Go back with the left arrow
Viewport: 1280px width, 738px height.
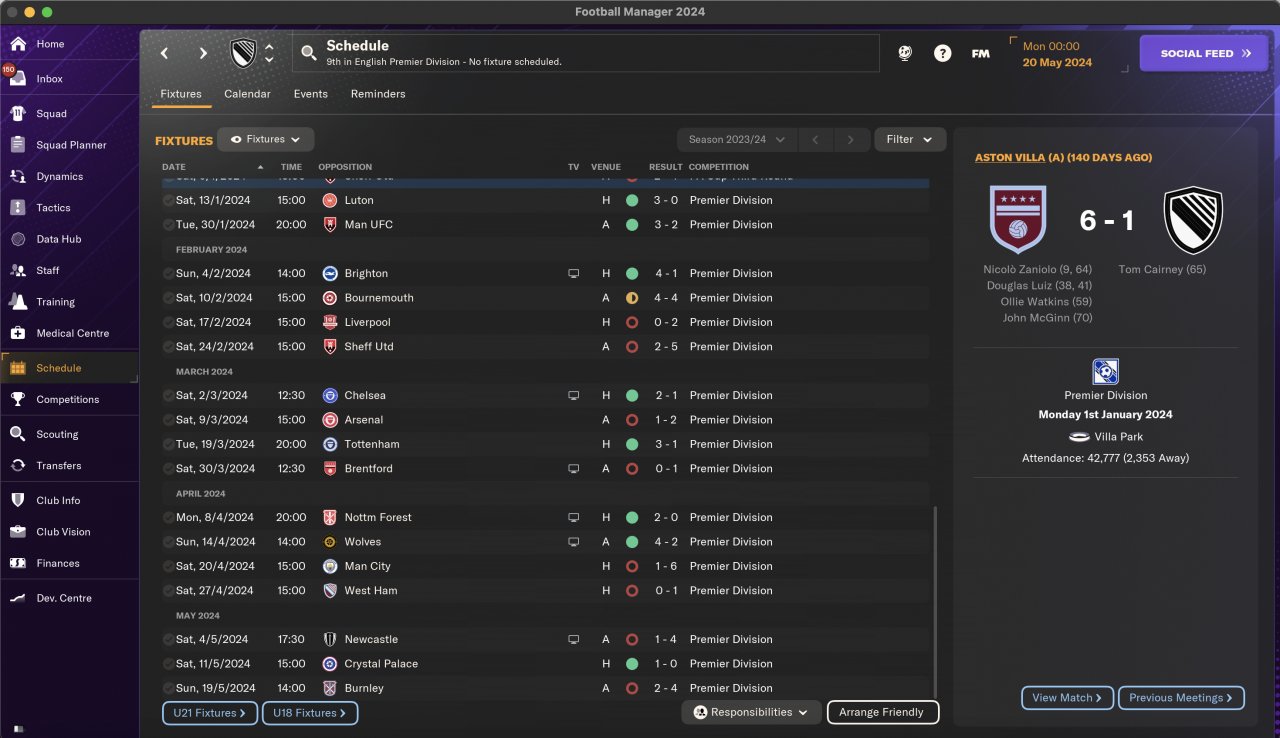pyautogui.click(x=165, y=53)
